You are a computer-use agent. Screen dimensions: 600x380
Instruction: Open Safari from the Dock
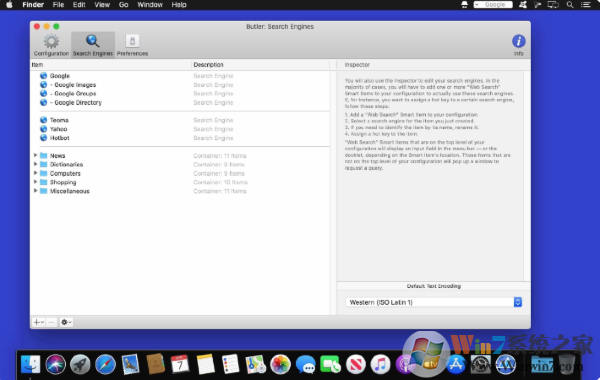105,364
